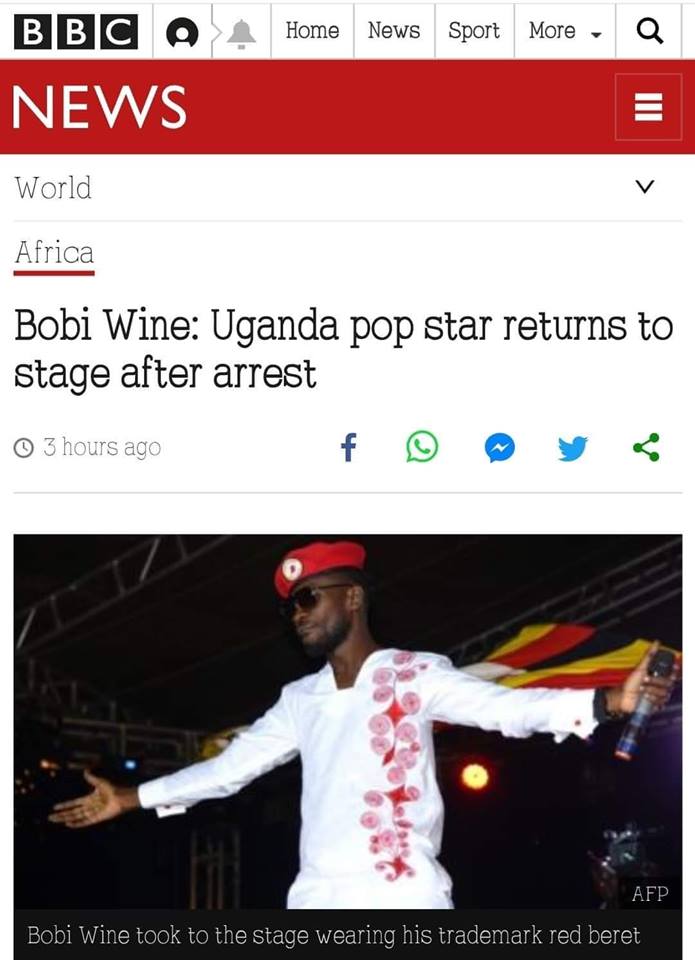Share article via Messenger
Viewport: 695px width, 960px height.
[x=500, y=448]
